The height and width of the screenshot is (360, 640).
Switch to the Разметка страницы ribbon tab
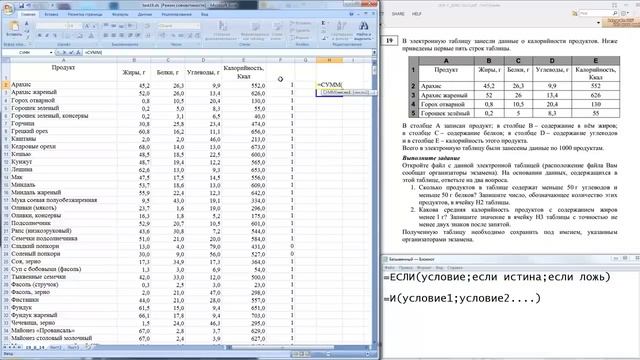click(84, 14)
